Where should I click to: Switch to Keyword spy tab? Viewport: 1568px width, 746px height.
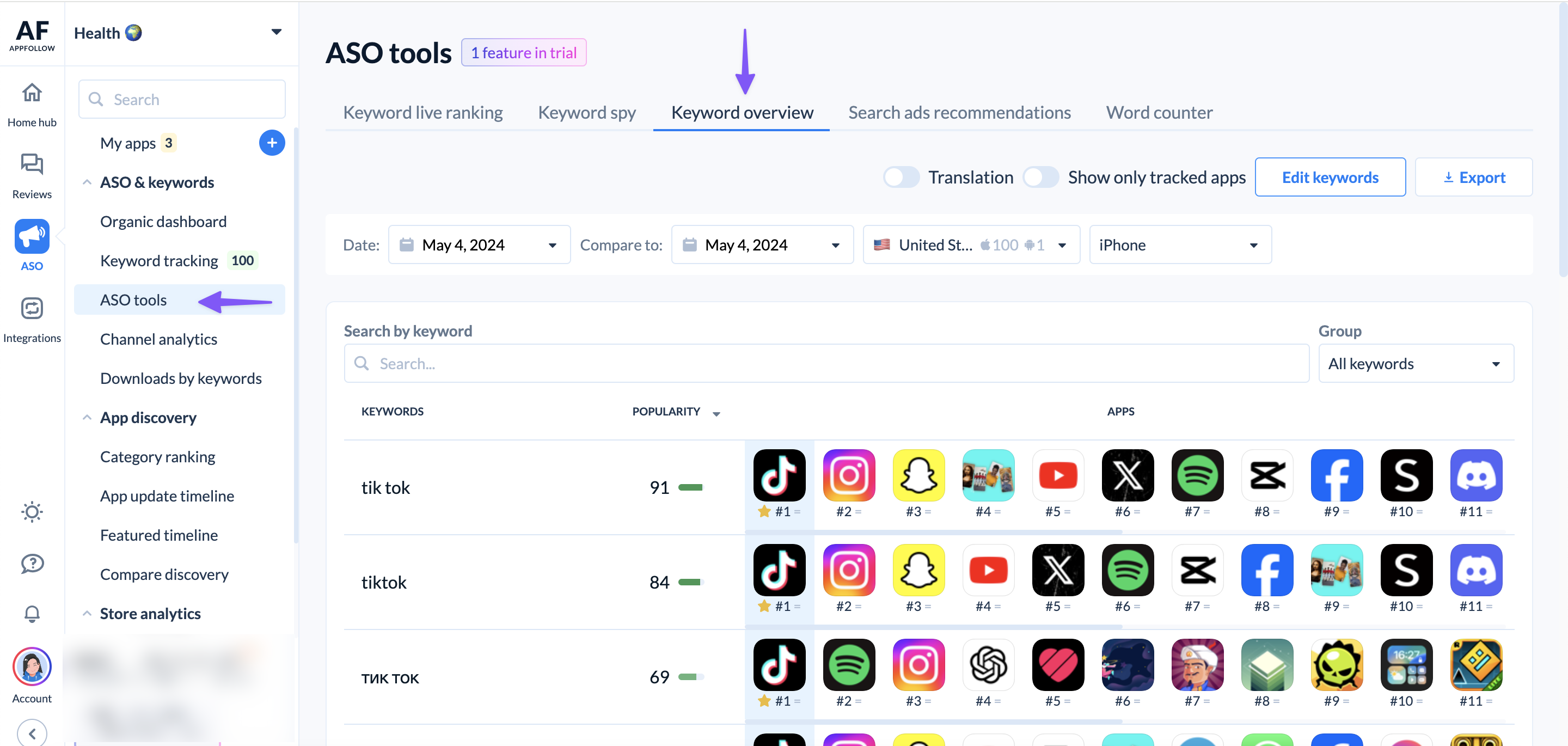[587, 113]
